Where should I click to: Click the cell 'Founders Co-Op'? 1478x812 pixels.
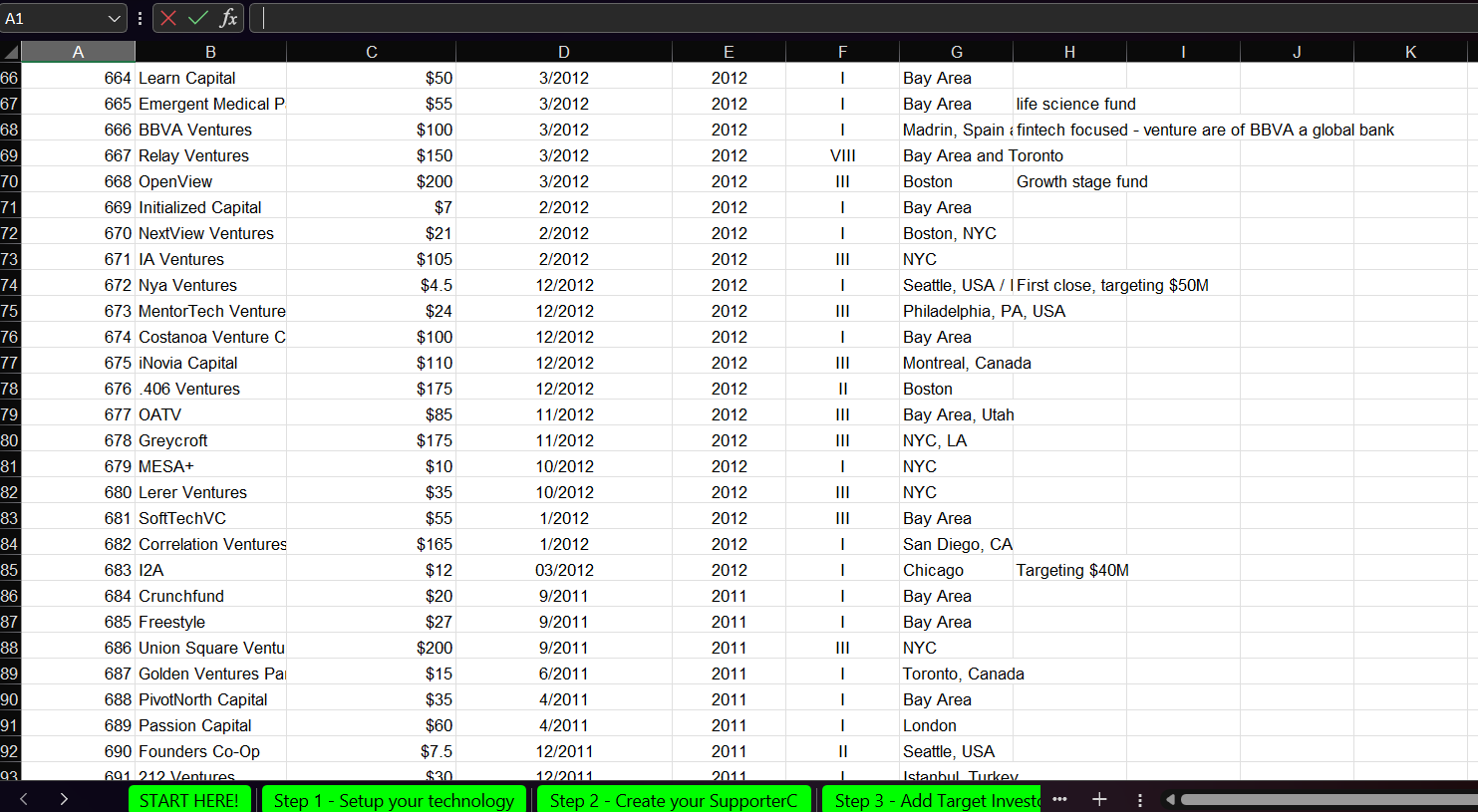[x=210, y=751]
